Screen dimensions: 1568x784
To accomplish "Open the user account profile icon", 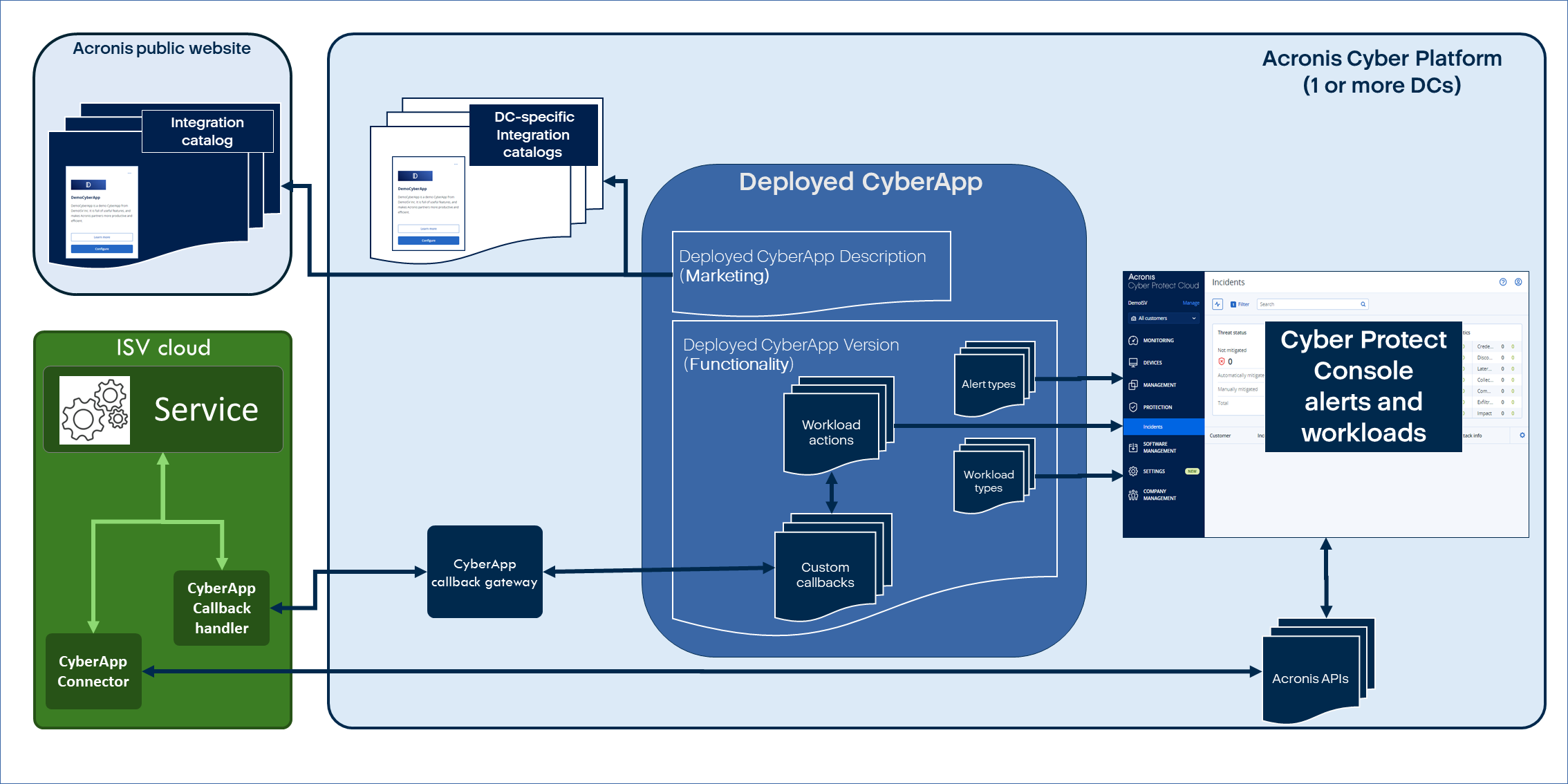I will (1518, 282).
